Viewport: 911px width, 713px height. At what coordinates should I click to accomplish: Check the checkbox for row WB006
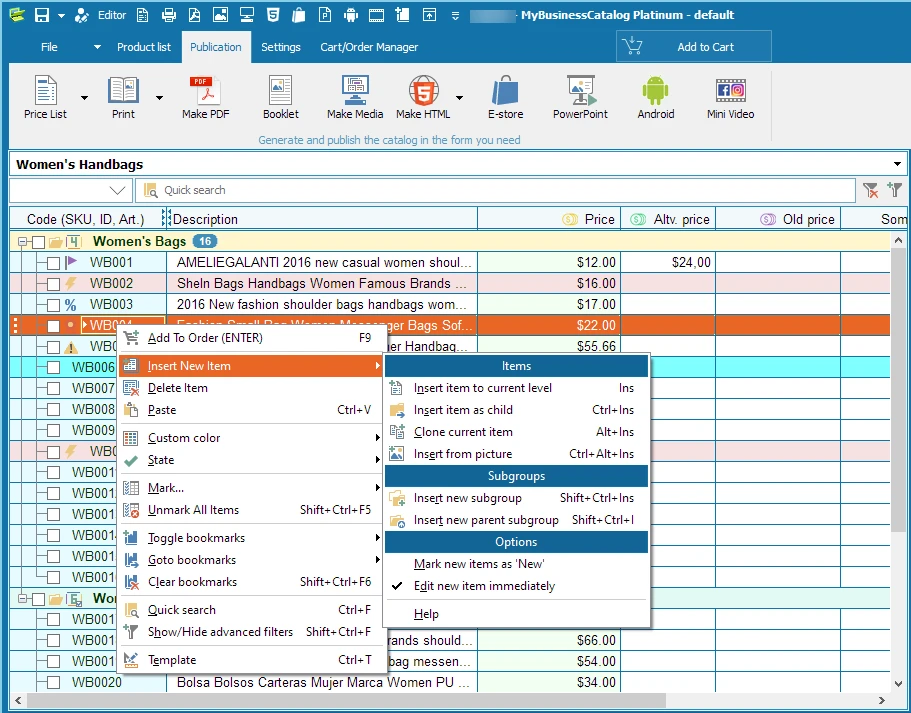pos(53,368)
